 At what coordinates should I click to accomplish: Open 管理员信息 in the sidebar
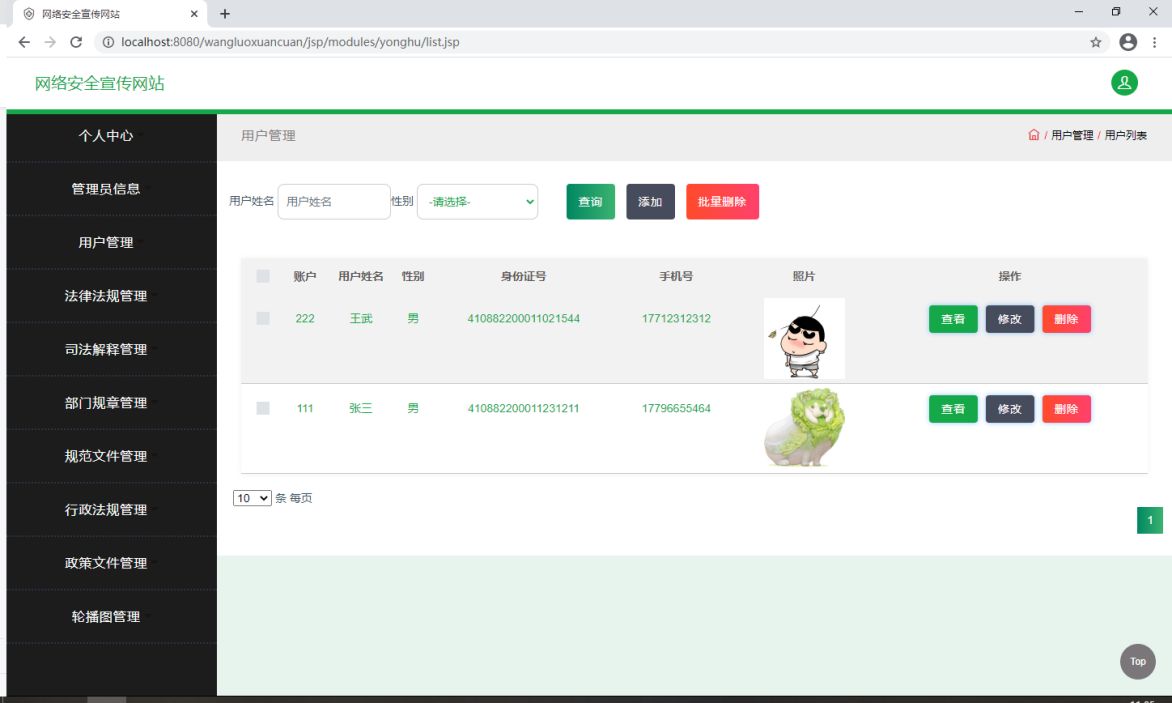click(x=106, y=189)
